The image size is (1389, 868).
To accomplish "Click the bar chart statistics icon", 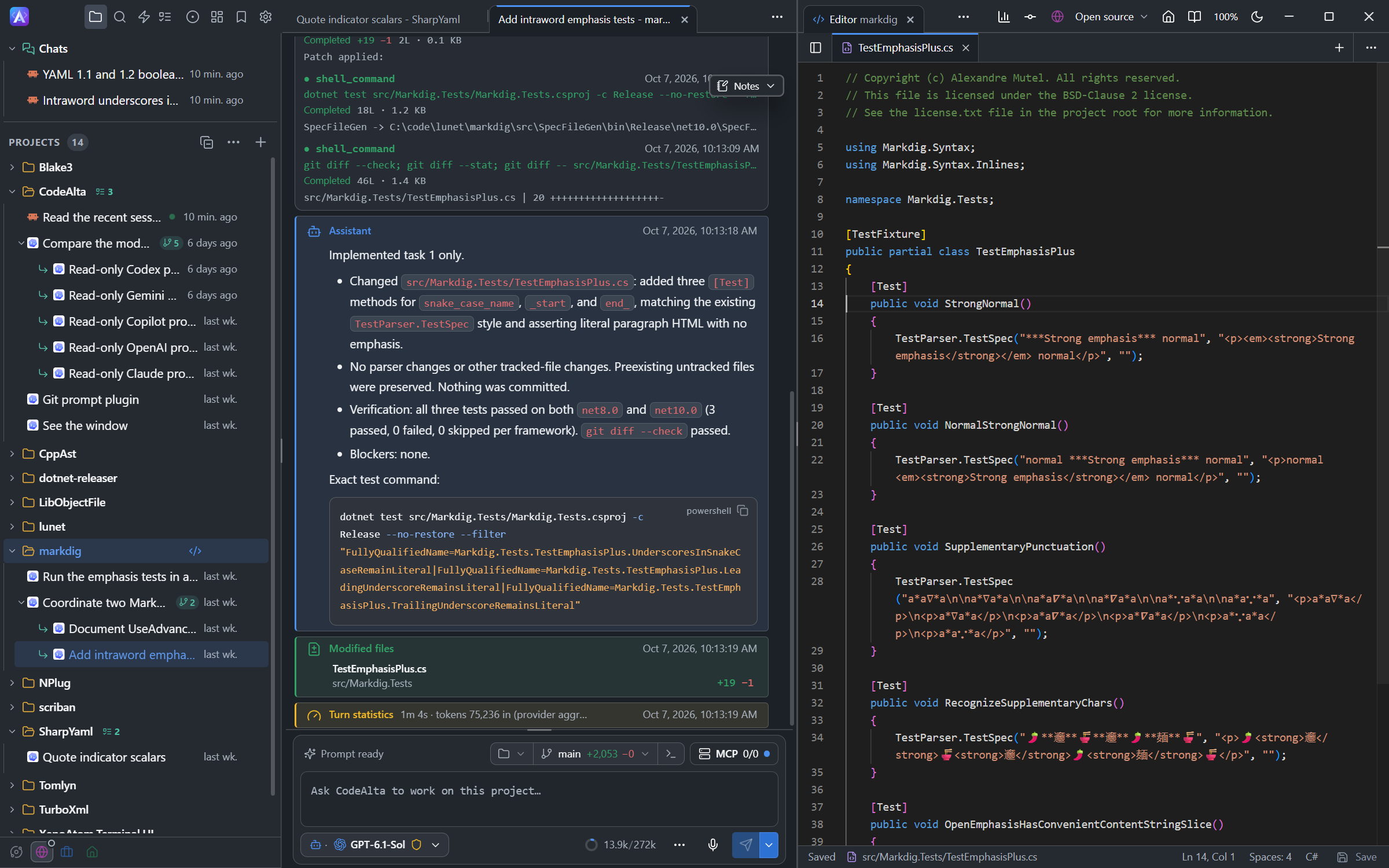I will coord(1004,17).
